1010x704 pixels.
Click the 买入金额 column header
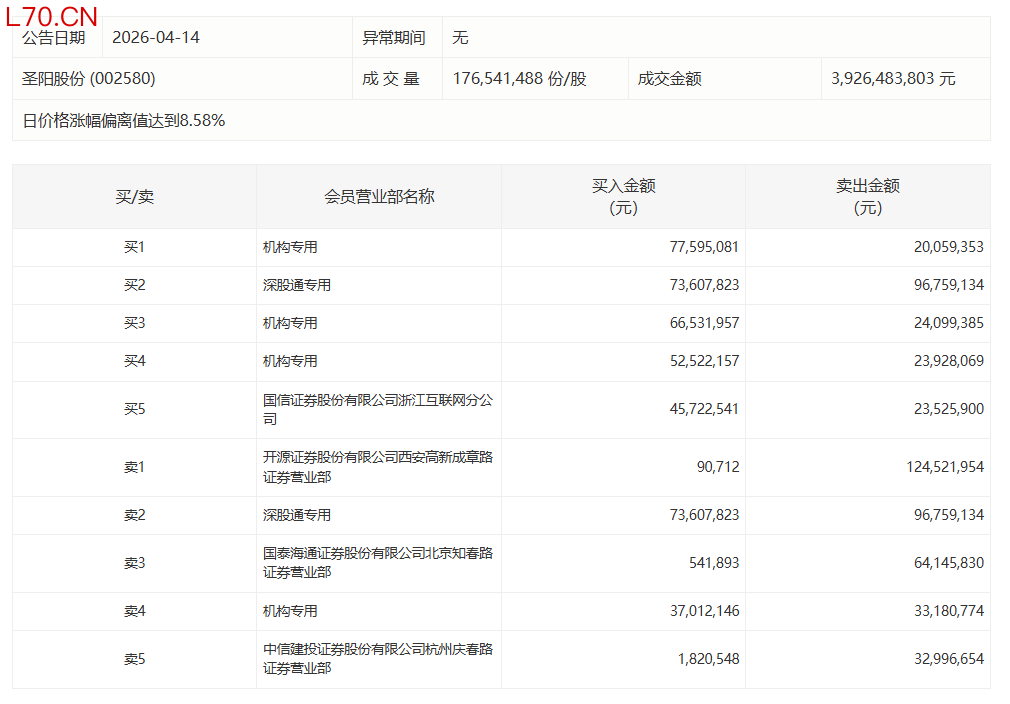click(623, 197)
